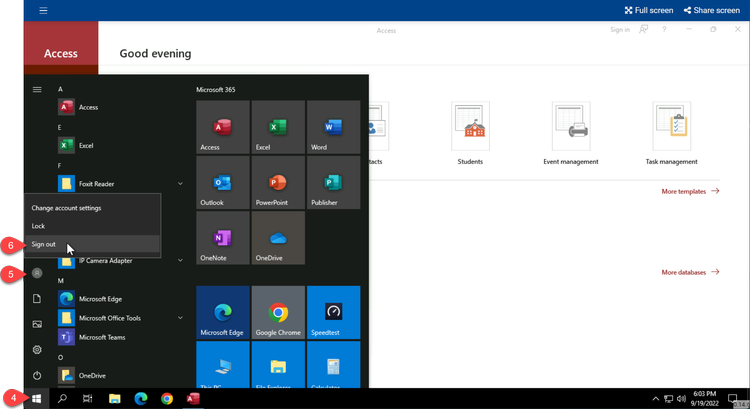Image resolution: width=750 pixels, height=409 pixels.
Task: Open taskbar Search magnifier
Action: pos(62,398)
